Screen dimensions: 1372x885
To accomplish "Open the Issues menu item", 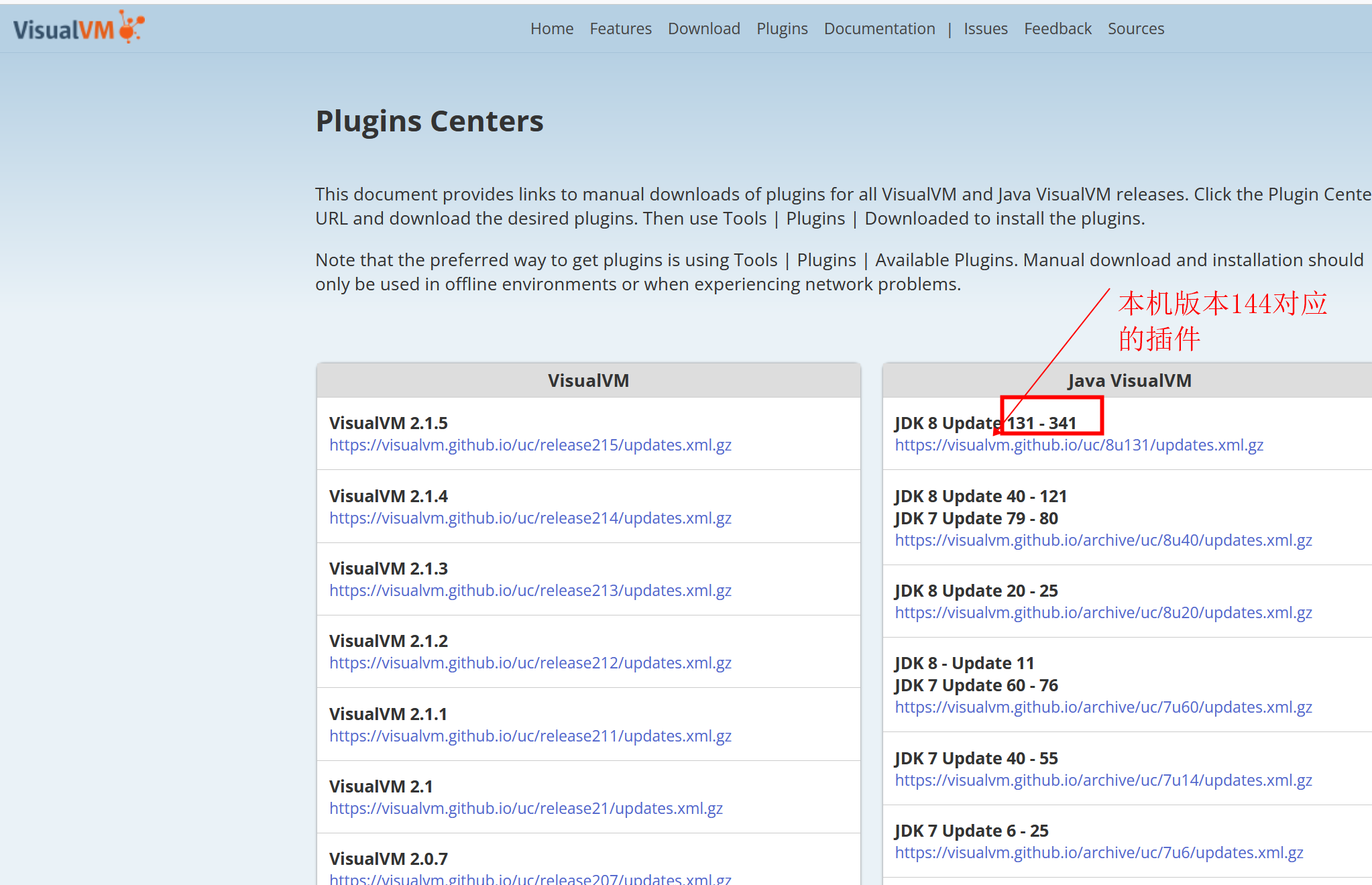I will point(986,29).
